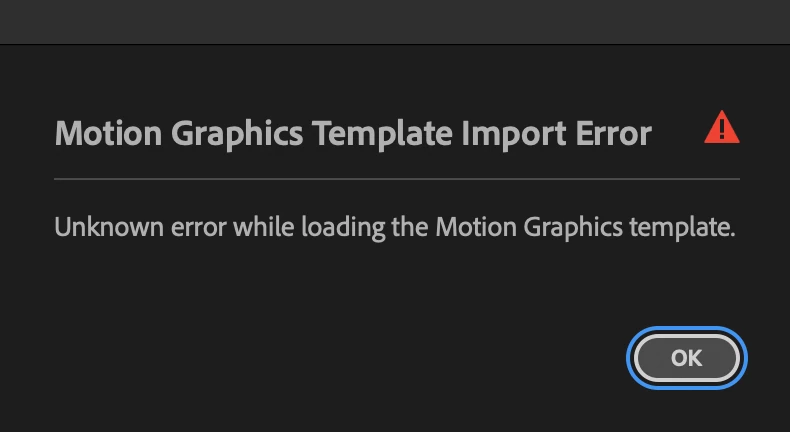Screen dimensions: 790x432
Task: Click the Unknown error message text
Action: click(x=395, y=227)
